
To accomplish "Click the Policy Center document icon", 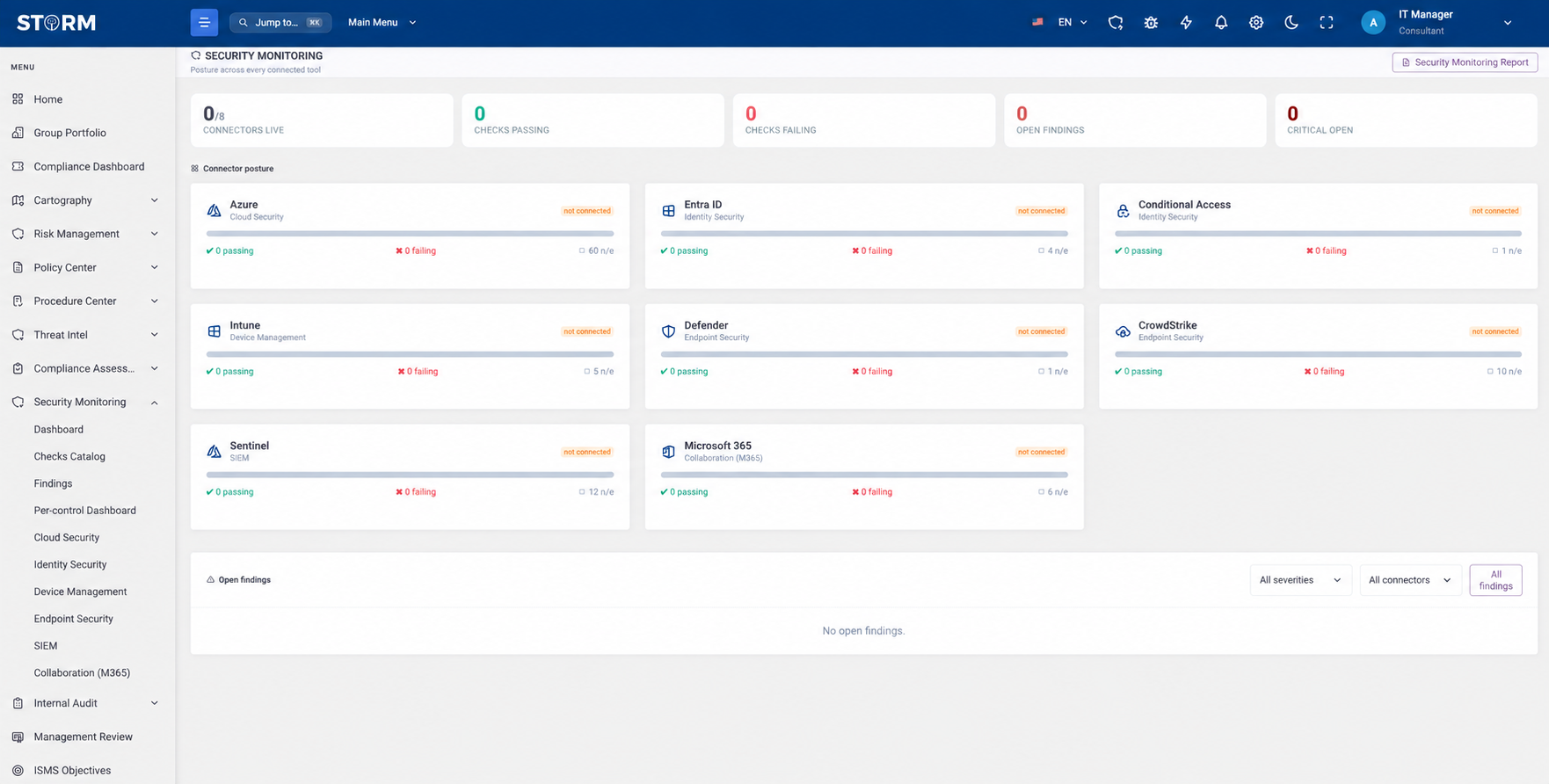I will [18, 267].
